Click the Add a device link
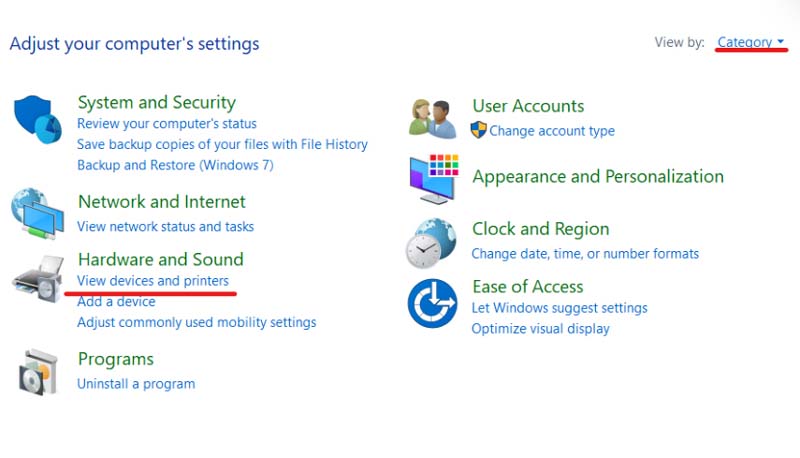The image size is (800, 458). 116,302
